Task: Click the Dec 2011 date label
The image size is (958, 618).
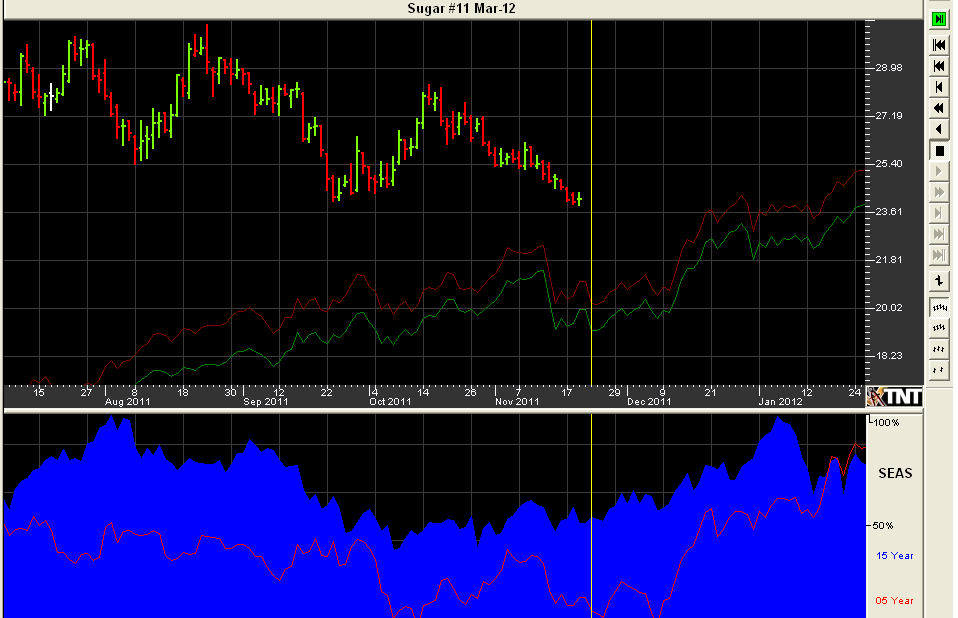Action: pos(649,402)
